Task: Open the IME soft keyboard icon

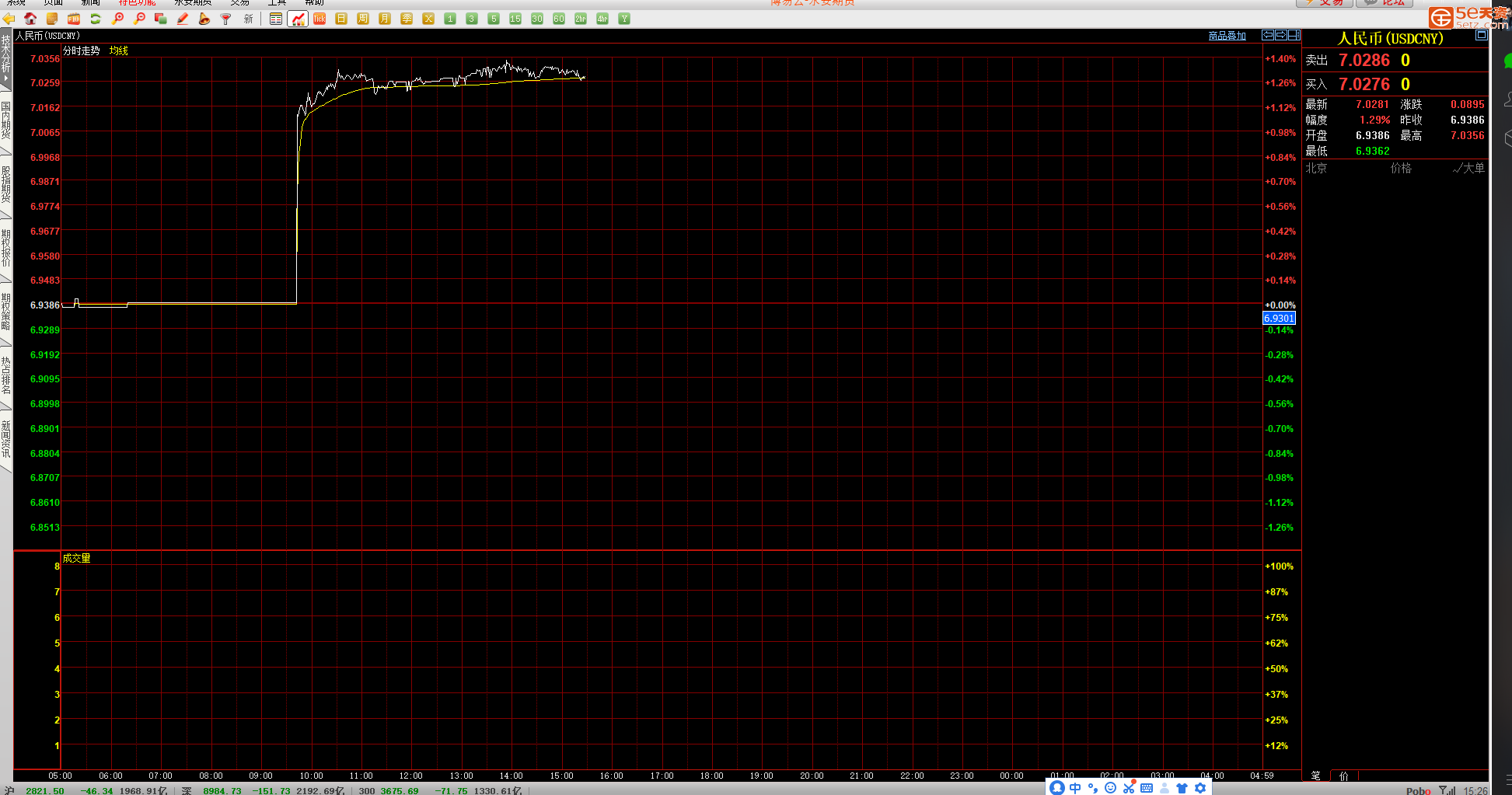Action: pyautogui.click(x=1147, y=788)
